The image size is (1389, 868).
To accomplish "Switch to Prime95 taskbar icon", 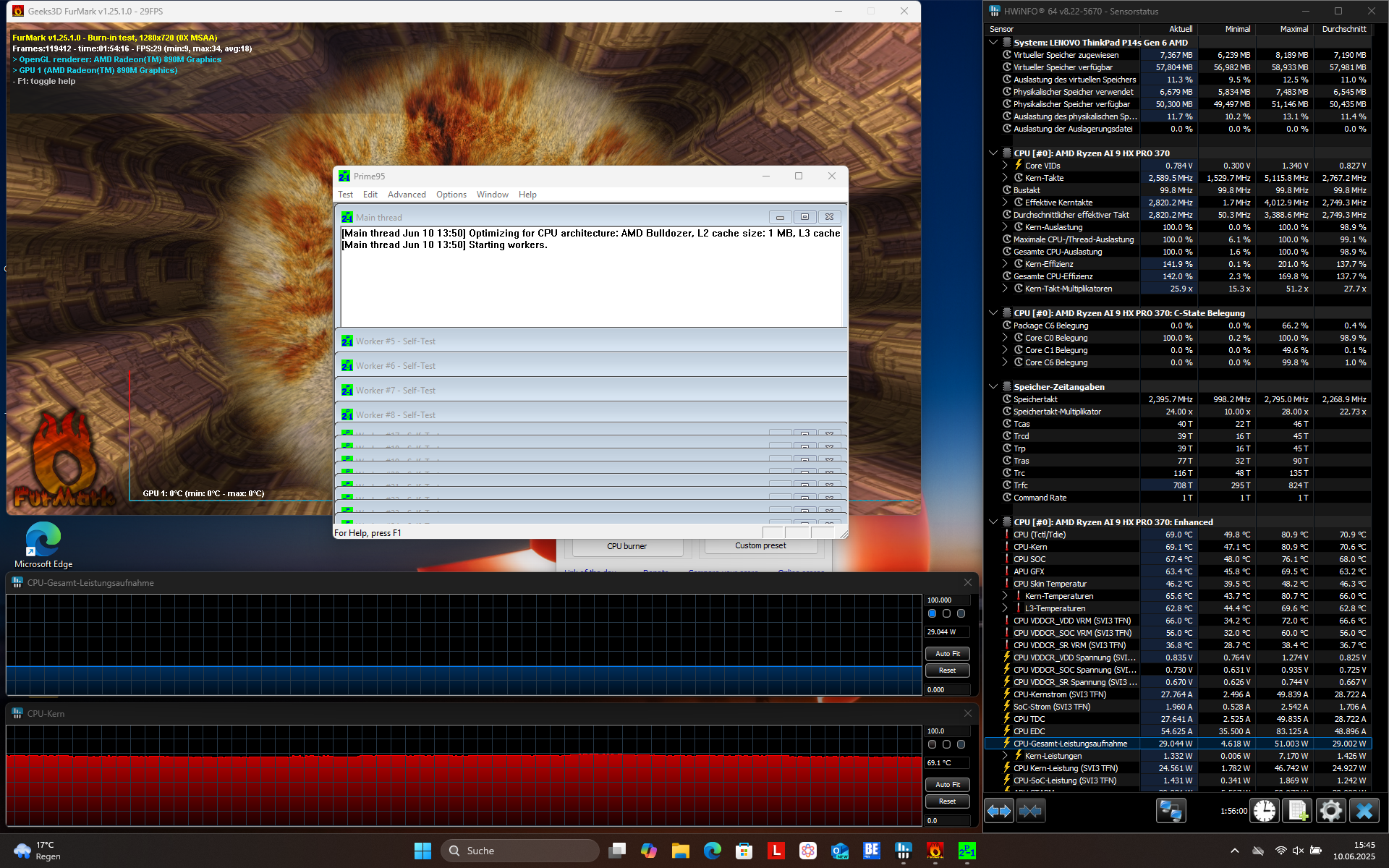I will [x=967, y=851].
